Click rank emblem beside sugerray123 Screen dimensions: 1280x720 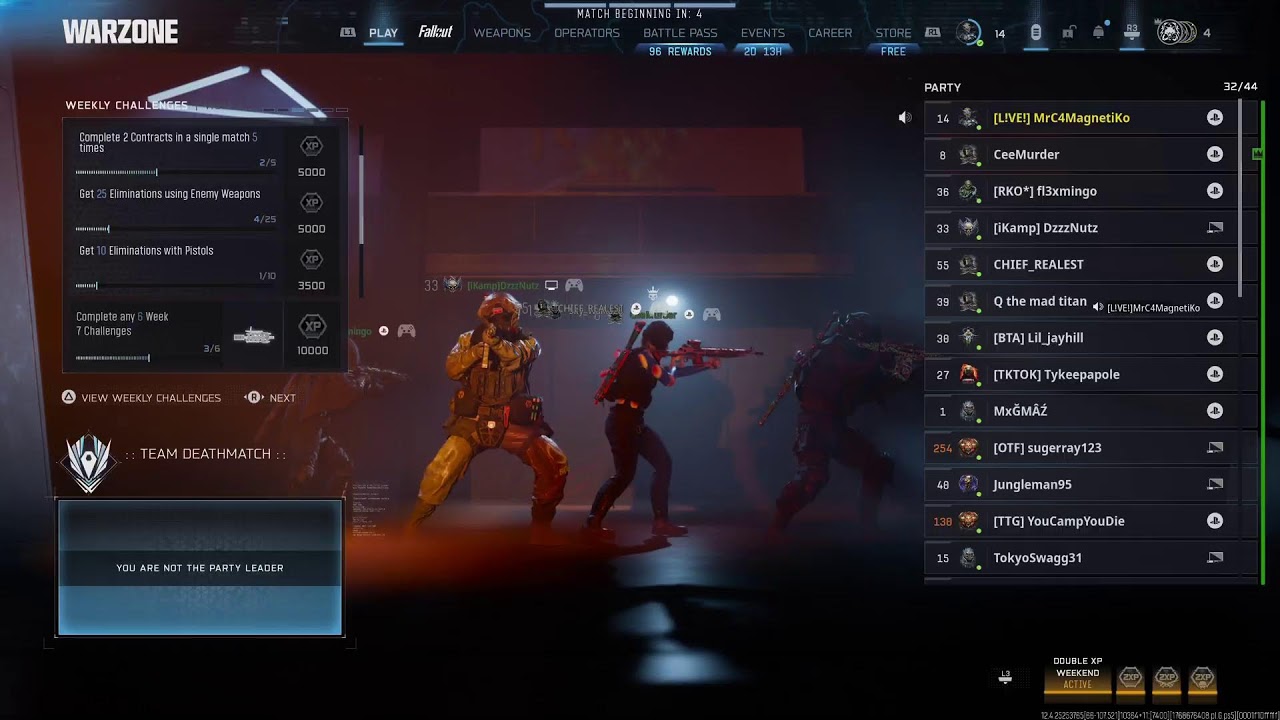968,448
